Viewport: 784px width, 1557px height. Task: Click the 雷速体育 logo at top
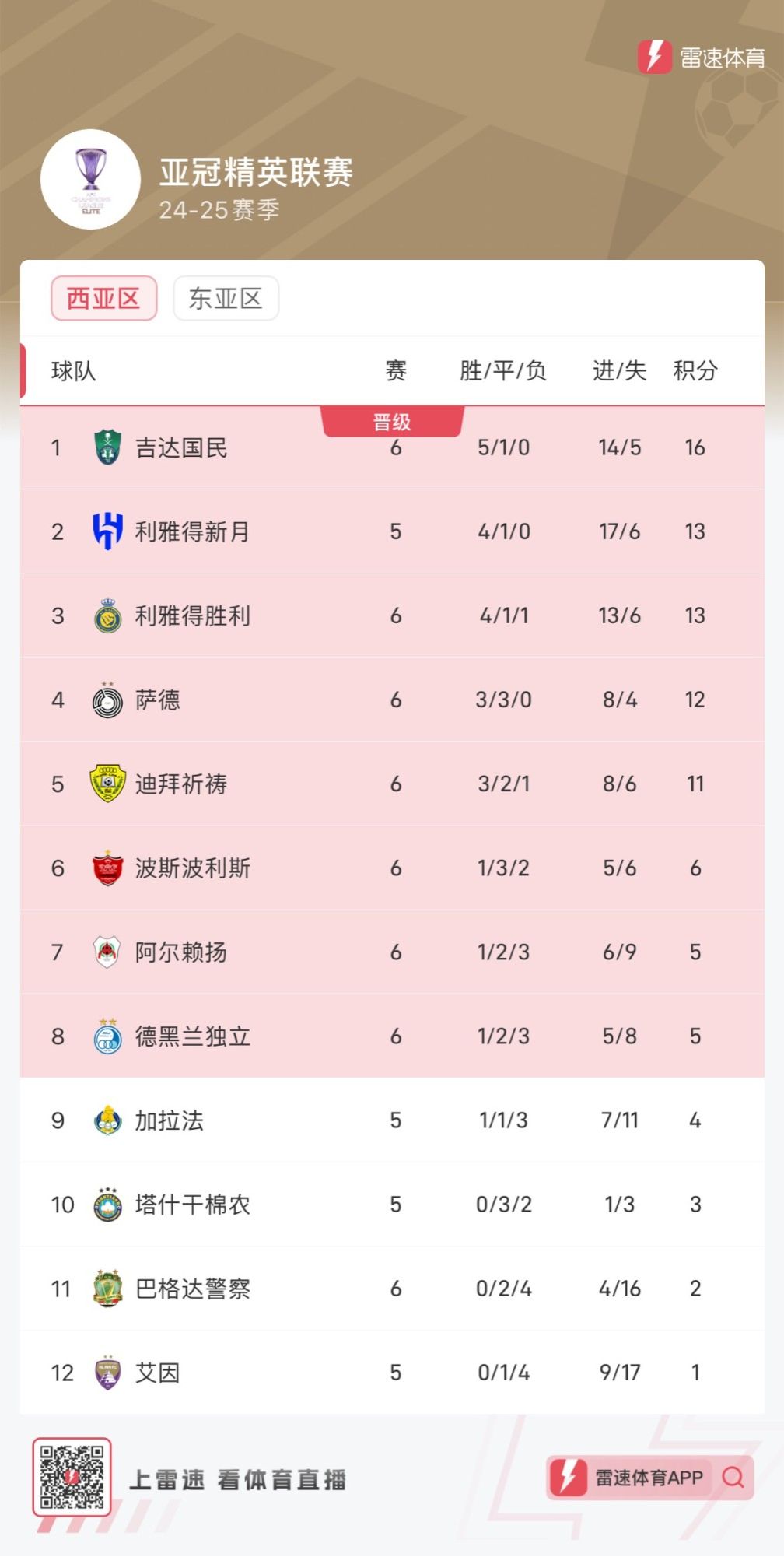click(x=702, y=57)
